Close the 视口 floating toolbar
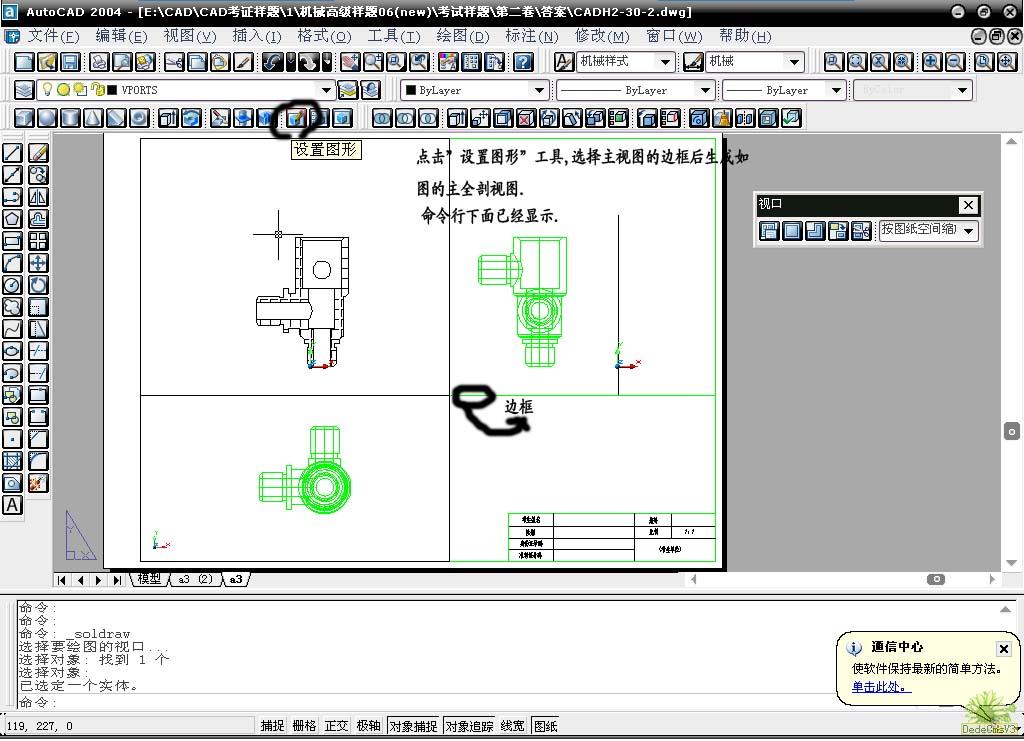1024x741 pixels. pyautogui.click(x=967, y=205)
